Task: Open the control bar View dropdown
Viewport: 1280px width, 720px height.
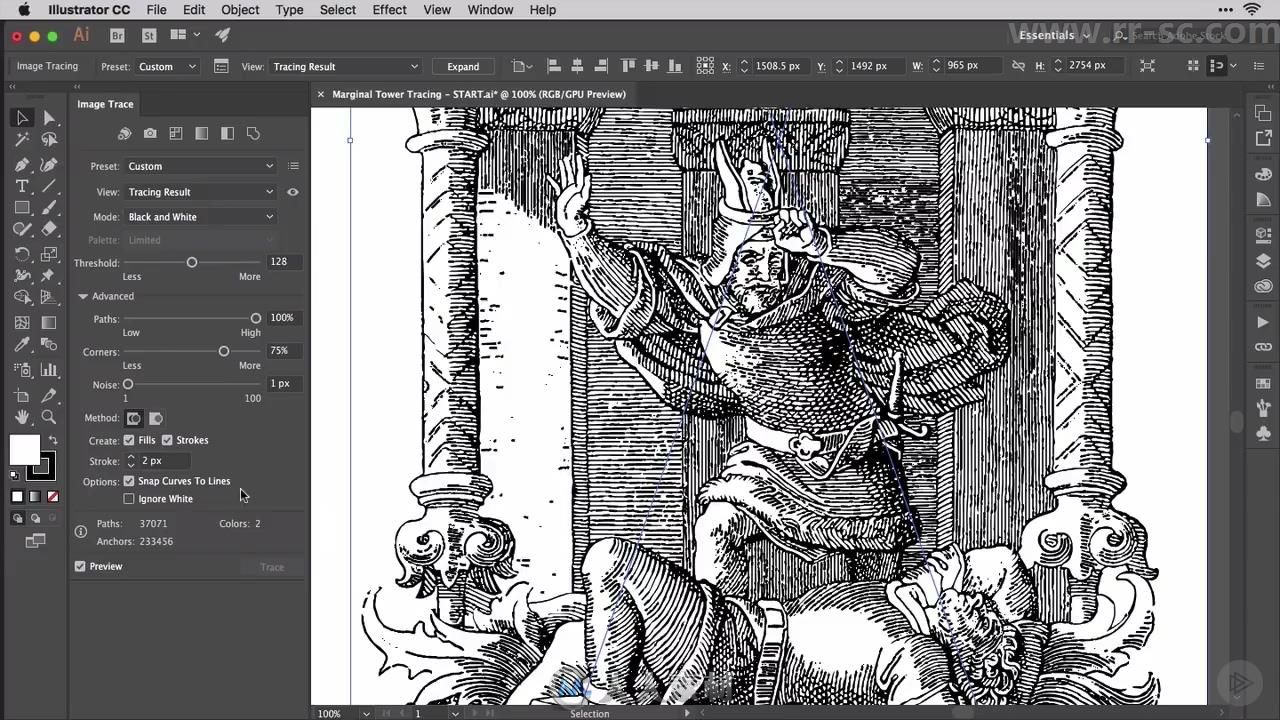Action: pyautogui.click(x=345, y=66)
